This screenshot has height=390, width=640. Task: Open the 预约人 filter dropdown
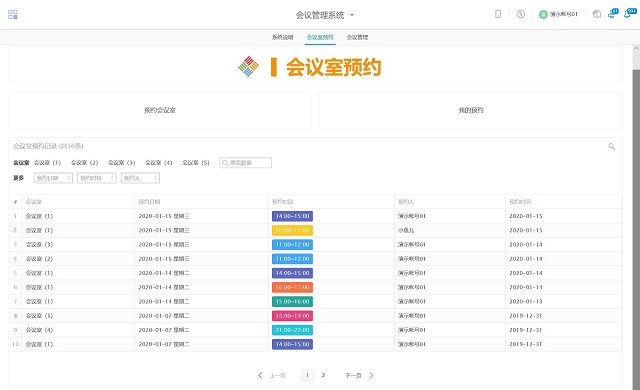[x=140, y=178]
